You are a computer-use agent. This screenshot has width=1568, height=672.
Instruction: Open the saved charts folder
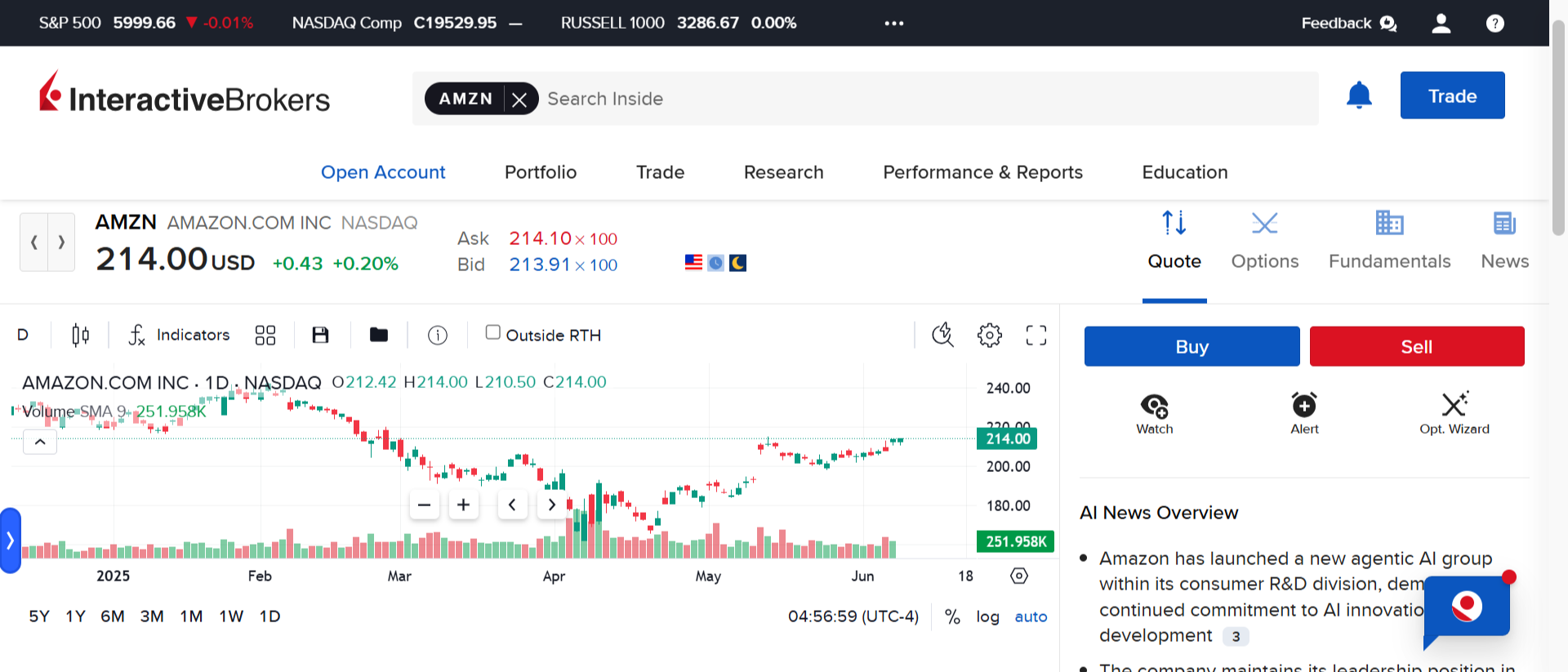click(x=378, y=335)
